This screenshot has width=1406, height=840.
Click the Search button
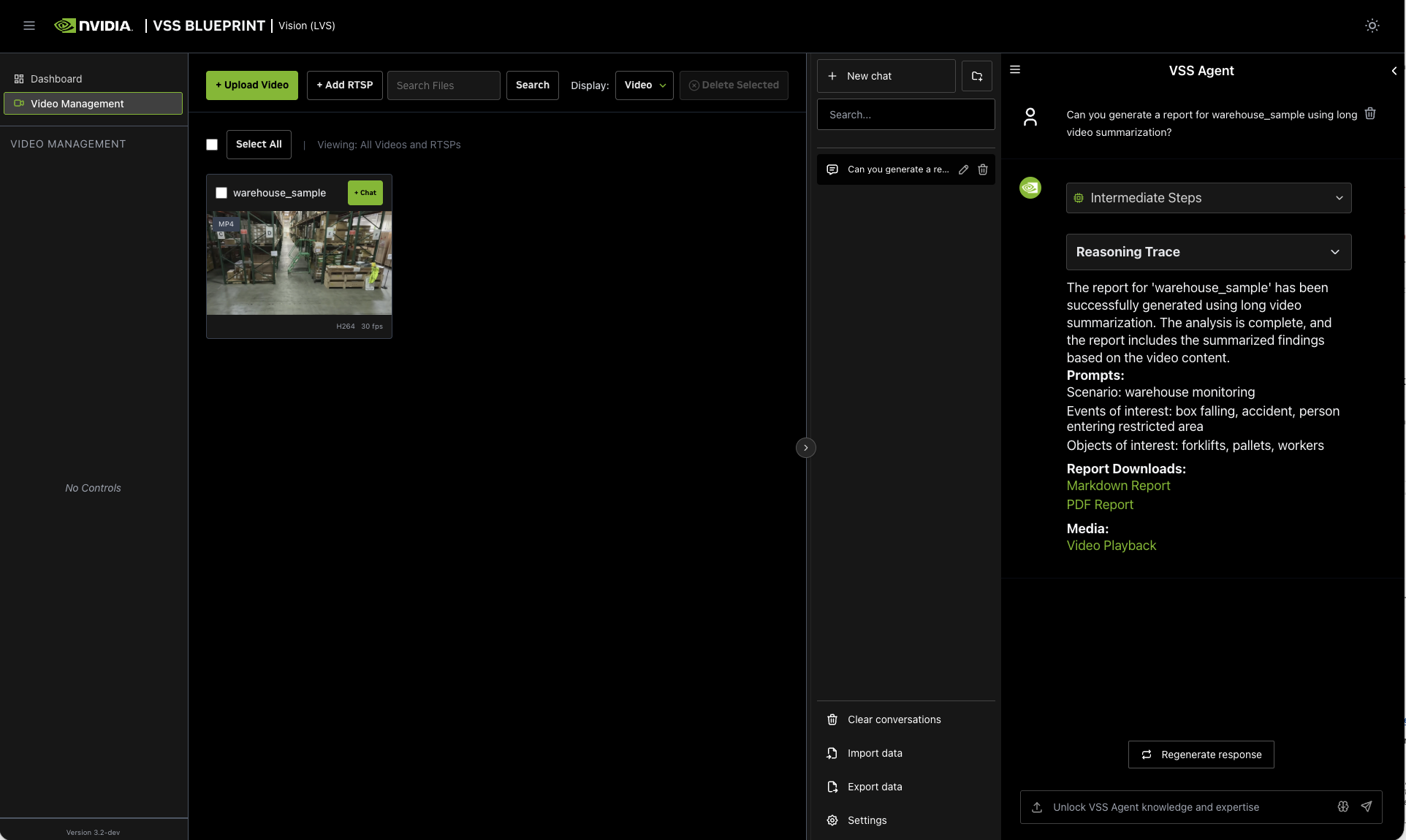(x=533, y=85)
